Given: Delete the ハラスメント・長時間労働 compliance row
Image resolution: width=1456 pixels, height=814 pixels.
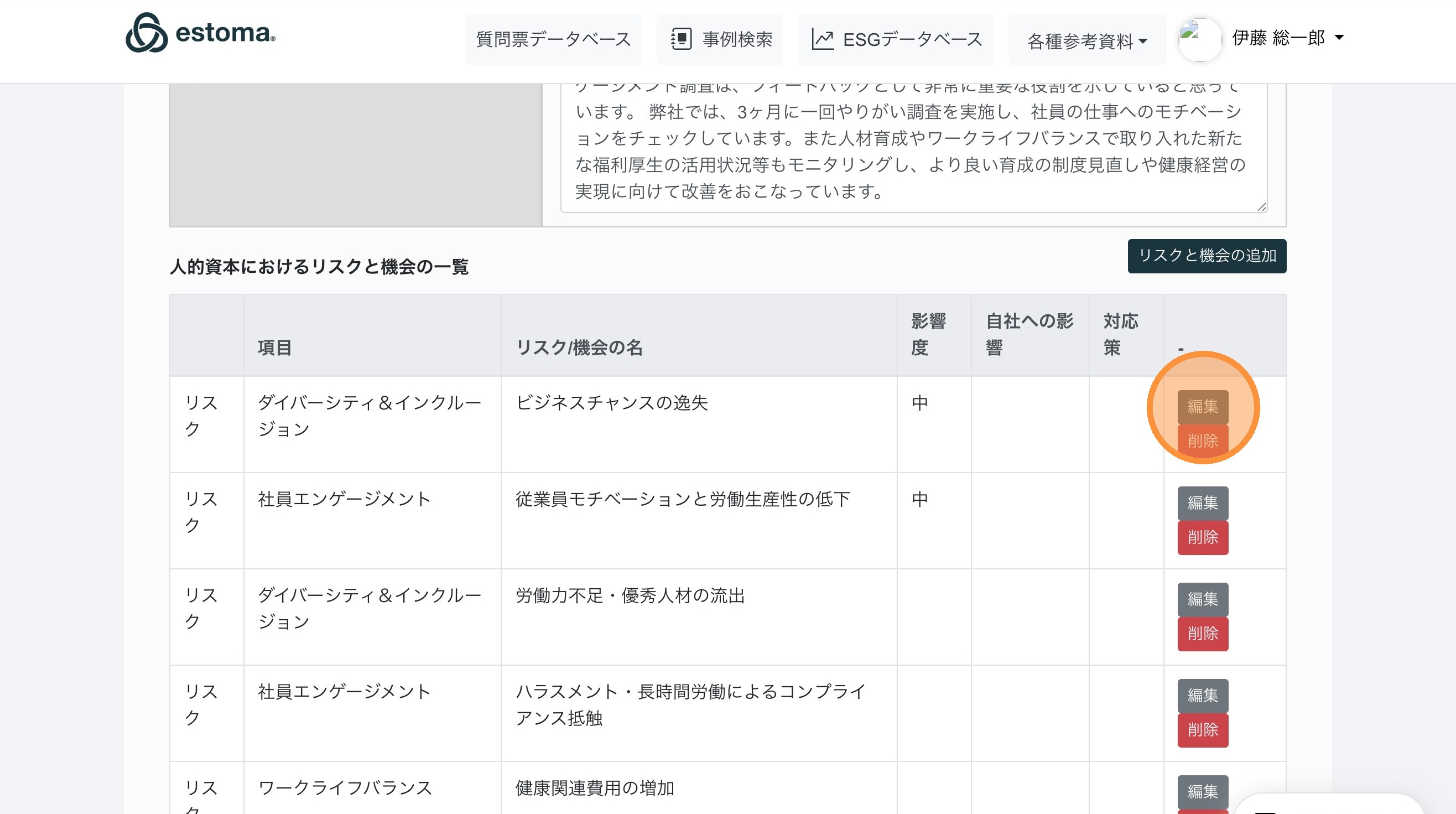Looking at the screenshot, I should [x=1202, y=729].
